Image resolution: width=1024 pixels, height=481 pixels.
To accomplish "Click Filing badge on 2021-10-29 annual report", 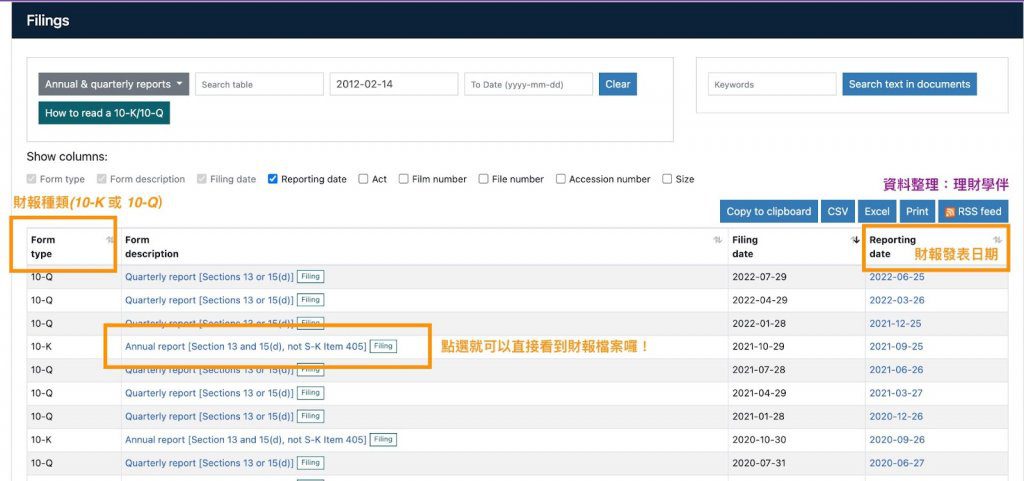I will [x=384, y=346].
